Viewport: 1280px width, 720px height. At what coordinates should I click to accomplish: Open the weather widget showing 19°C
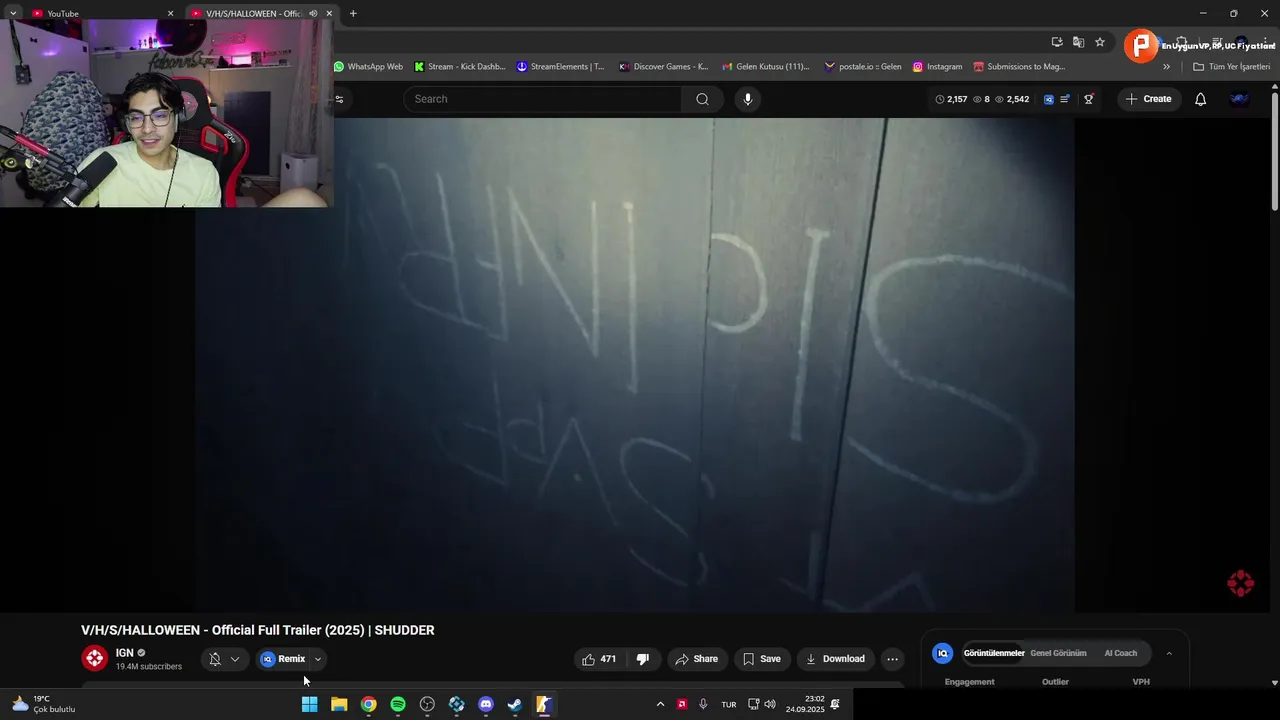[43, 704]
